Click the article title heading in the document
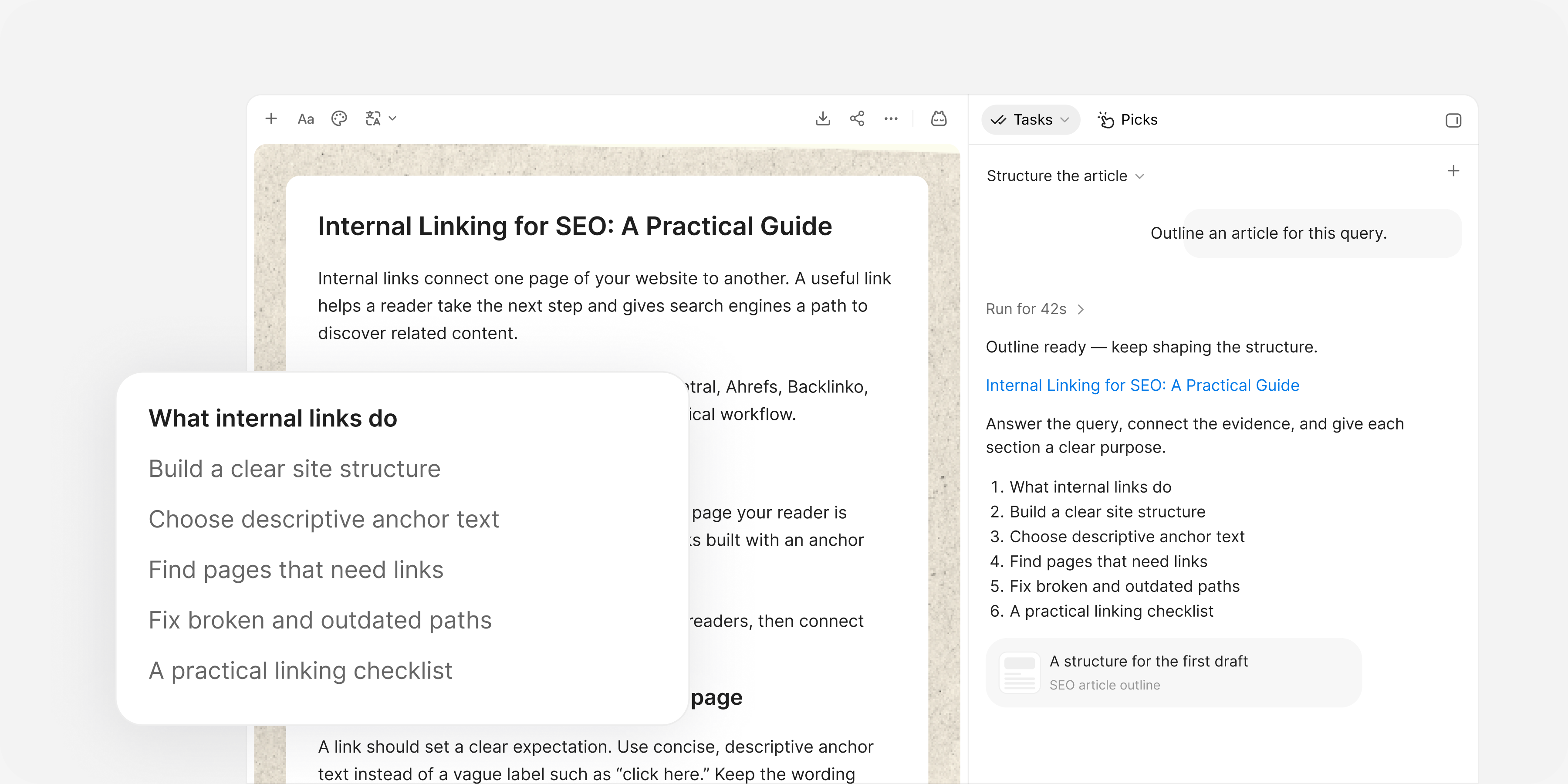The width and height of the screenshot is (1568, 784). tap(574, 226)
